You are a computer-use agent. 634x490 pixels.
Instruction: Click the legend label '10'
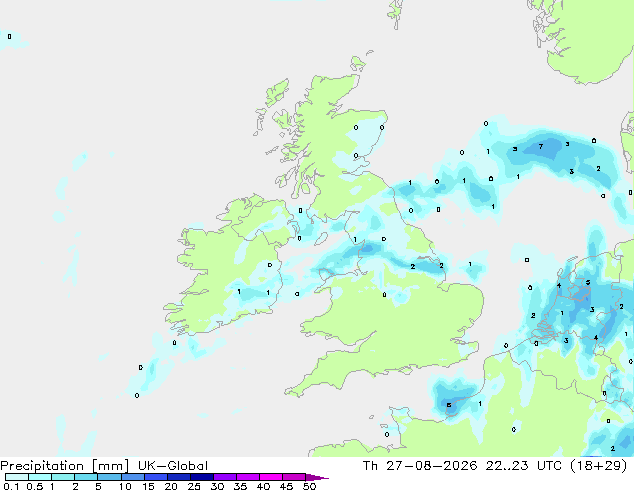point(125,486)
